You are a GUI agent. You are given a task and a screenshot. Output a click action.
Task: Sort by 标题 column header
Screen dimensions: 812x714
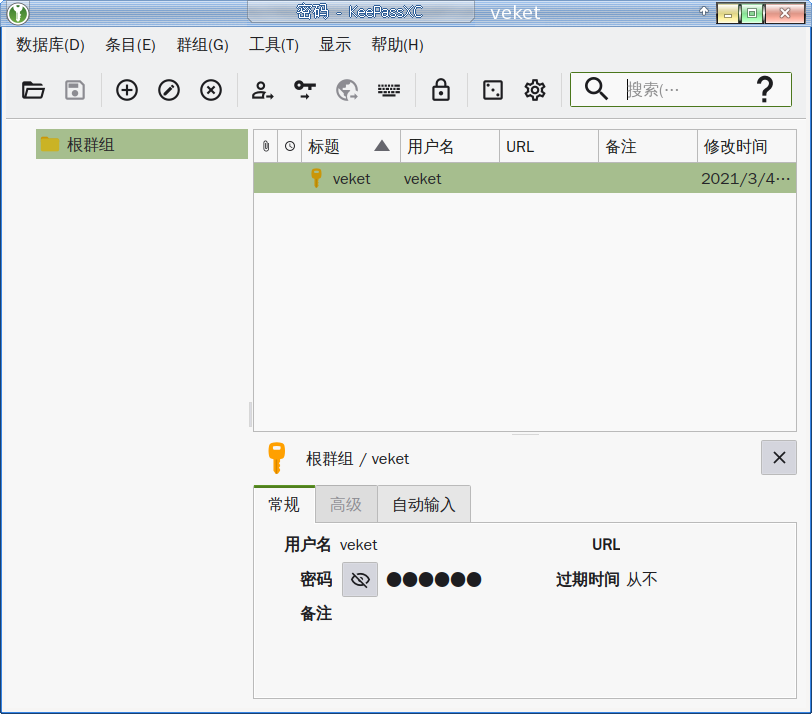point(351,146)
